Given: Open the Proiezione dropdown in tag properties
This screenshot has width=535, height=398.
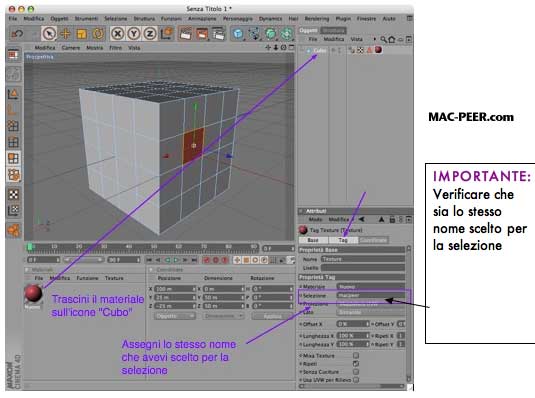Looking at the screenshot, I should click(371, 304).
